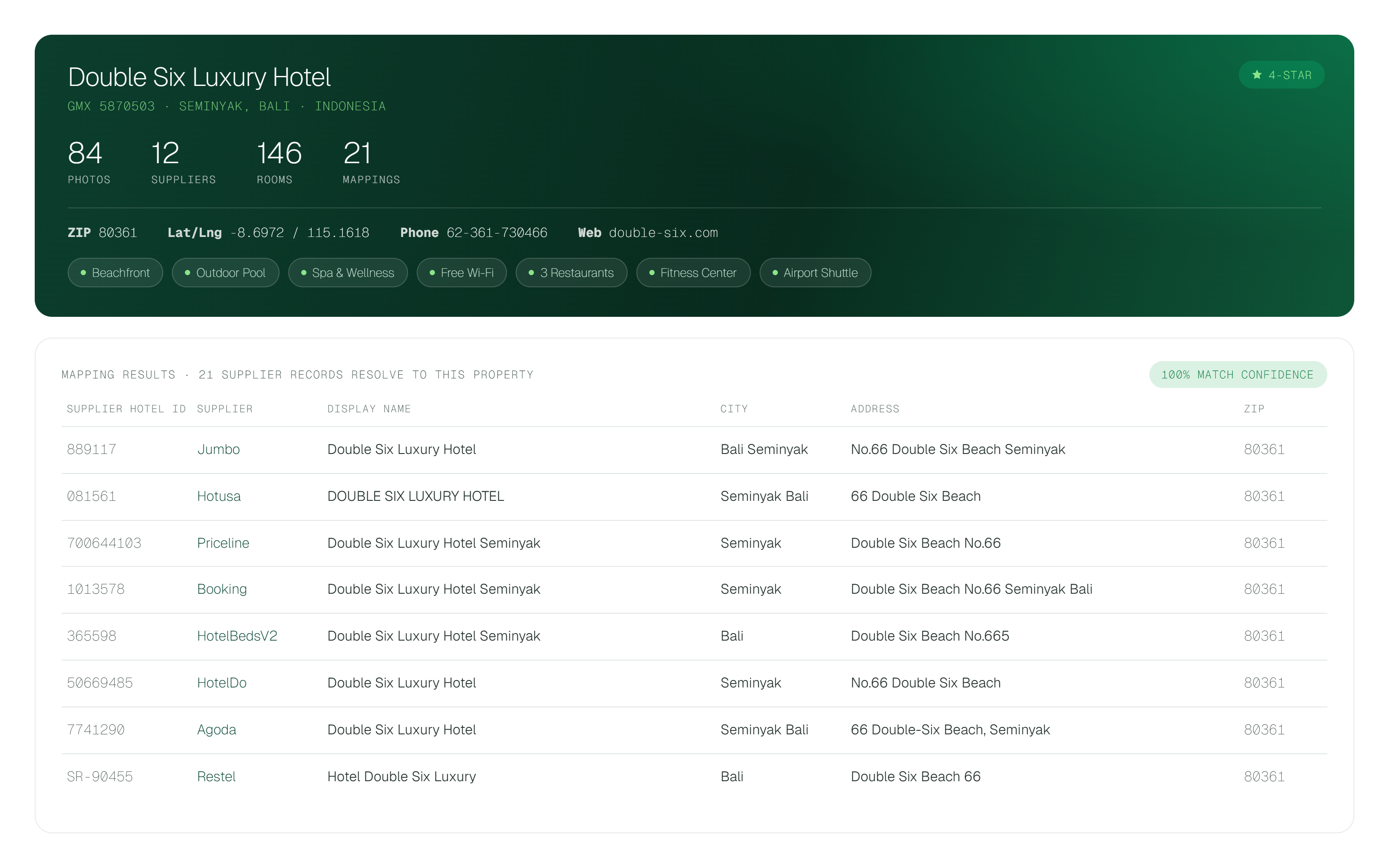Open the Hotusa supplier link
The width and height of the screenshot is (1389, 868).
219,496
